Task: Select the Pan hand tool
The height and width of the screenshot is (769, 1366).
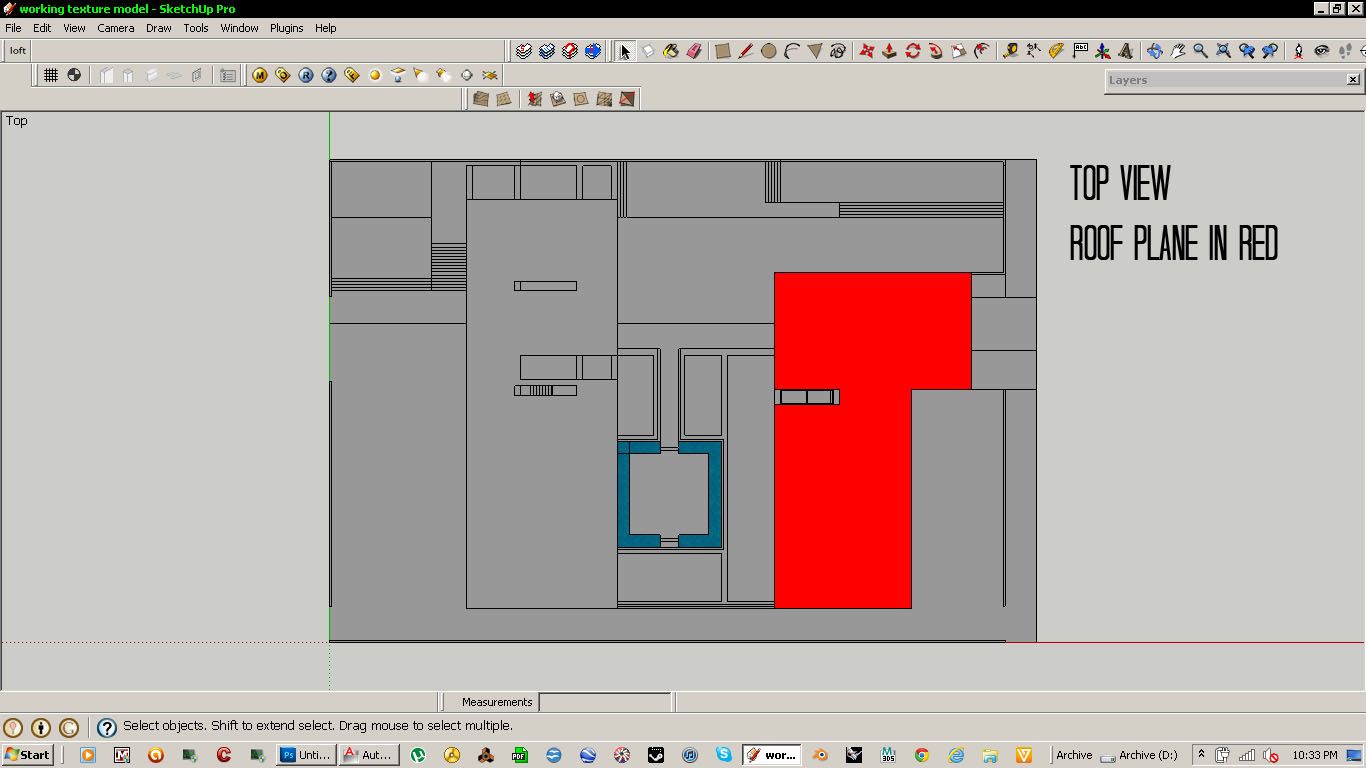Action: coord(1177,51)
